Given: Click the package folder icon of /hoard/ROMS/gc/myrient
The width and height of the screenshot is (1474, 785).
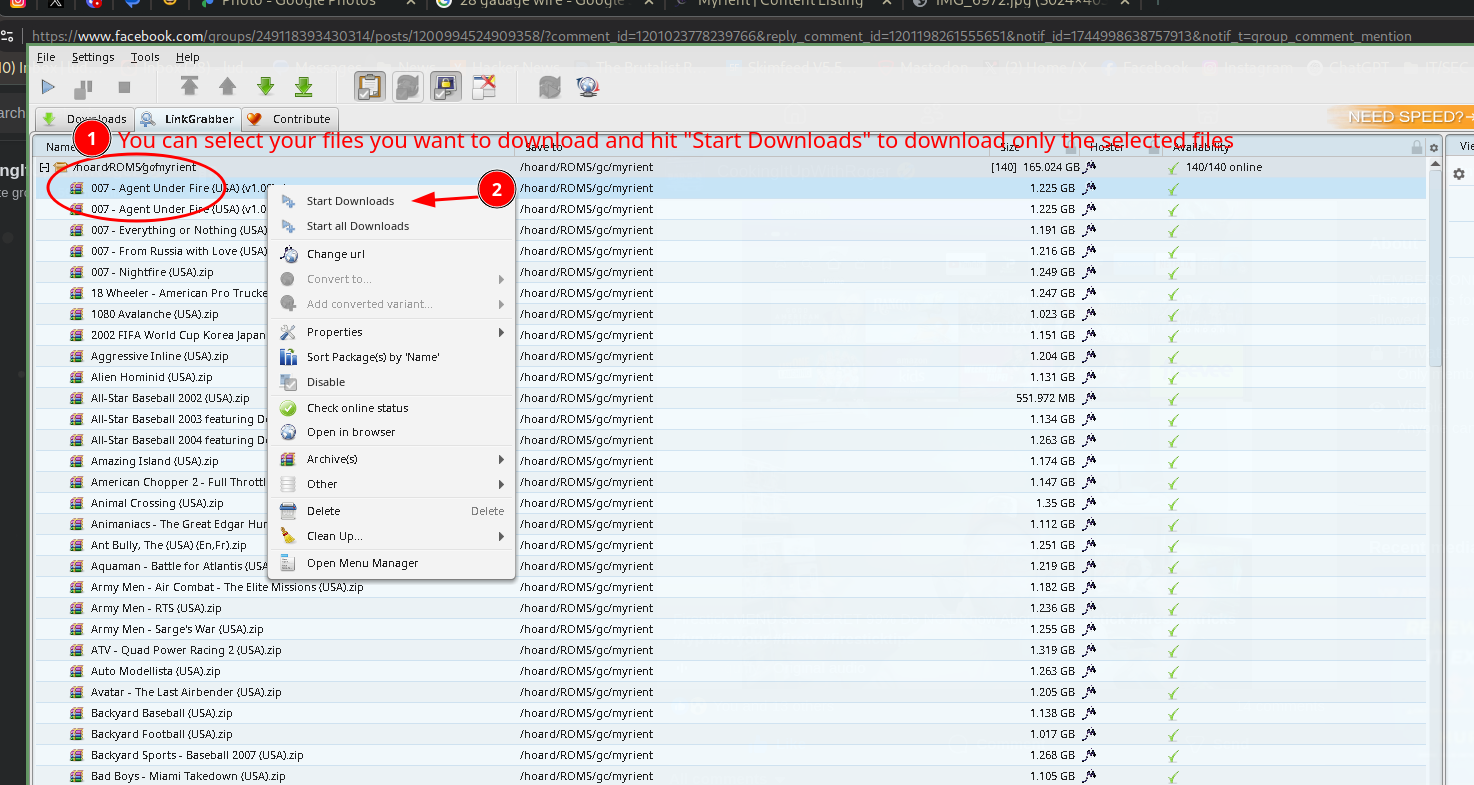Looking at the screenshot, I should tap(60, 167).
